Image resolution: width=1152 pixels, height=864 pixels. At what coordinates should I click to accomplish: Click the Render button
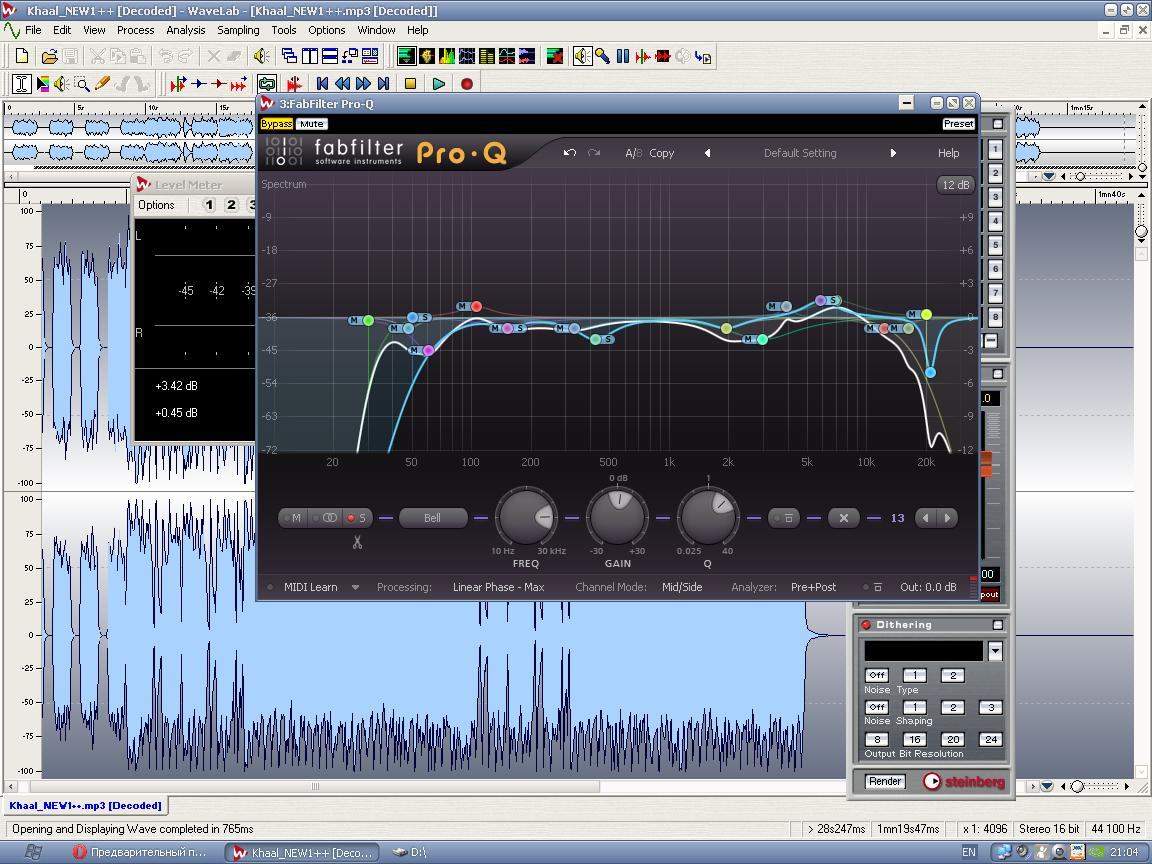(885, 781)
